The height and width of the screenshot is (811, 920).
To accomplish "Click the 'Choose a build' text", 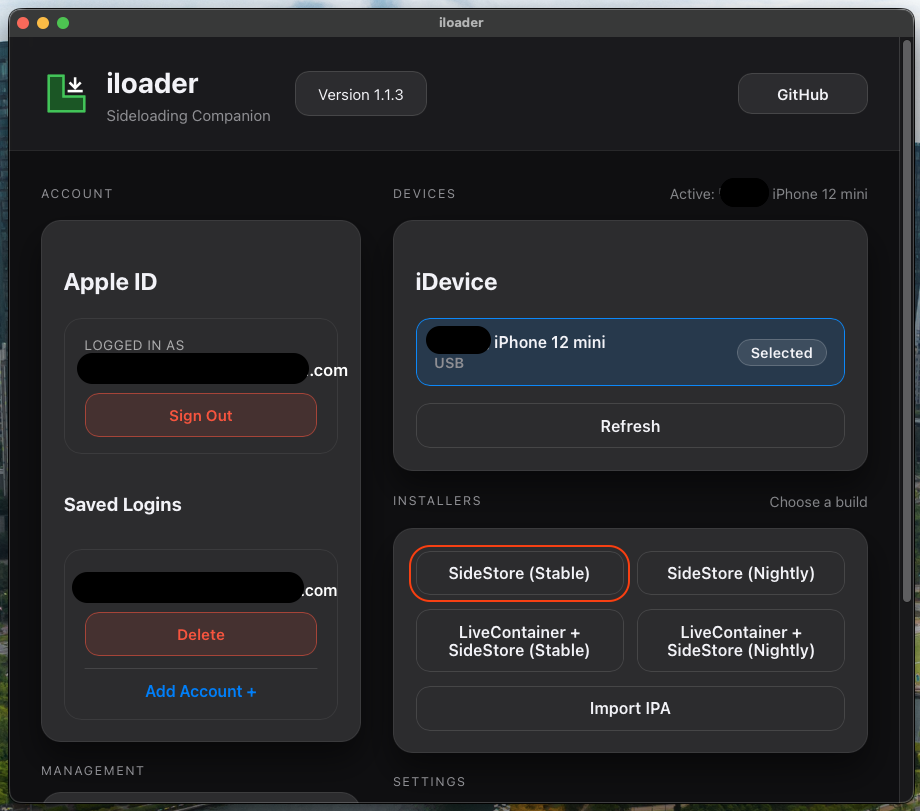I will click(x=818, y=502).
